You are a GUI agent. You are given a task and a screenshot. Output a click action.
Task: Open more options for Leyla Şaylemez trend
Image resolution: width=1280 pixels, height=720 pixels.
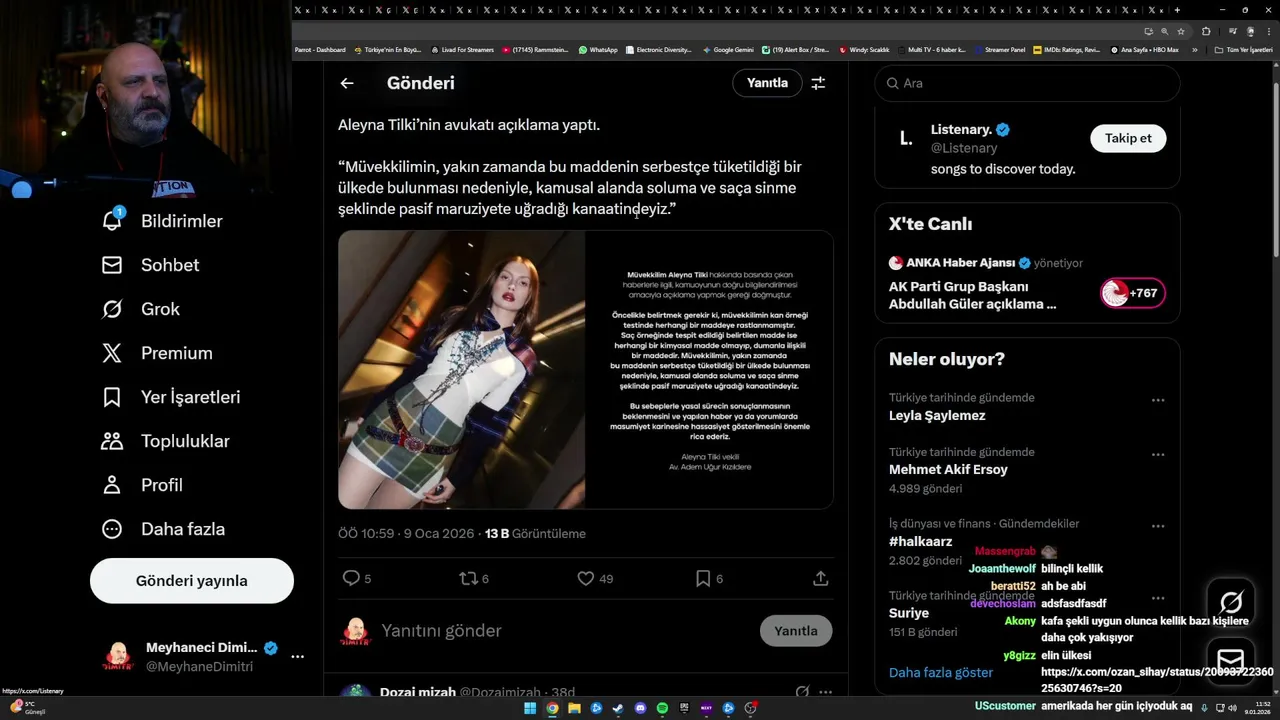1157,400
